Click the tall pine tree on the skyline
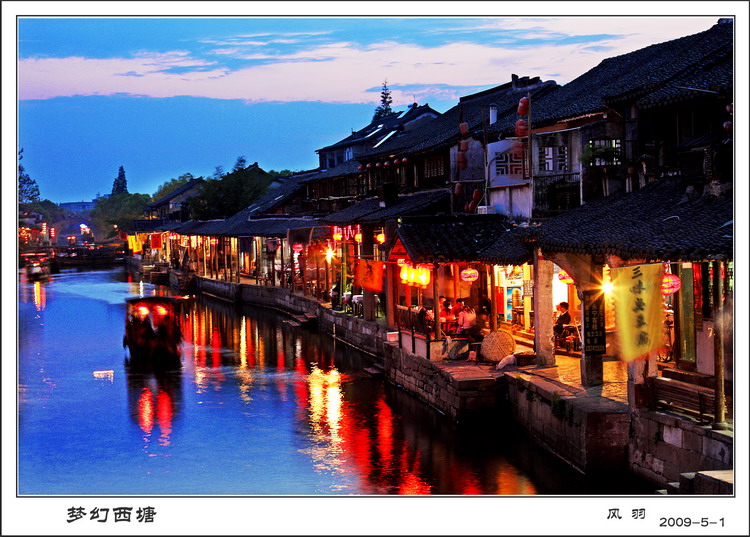750x537 pixels. (x=384, y=102)
